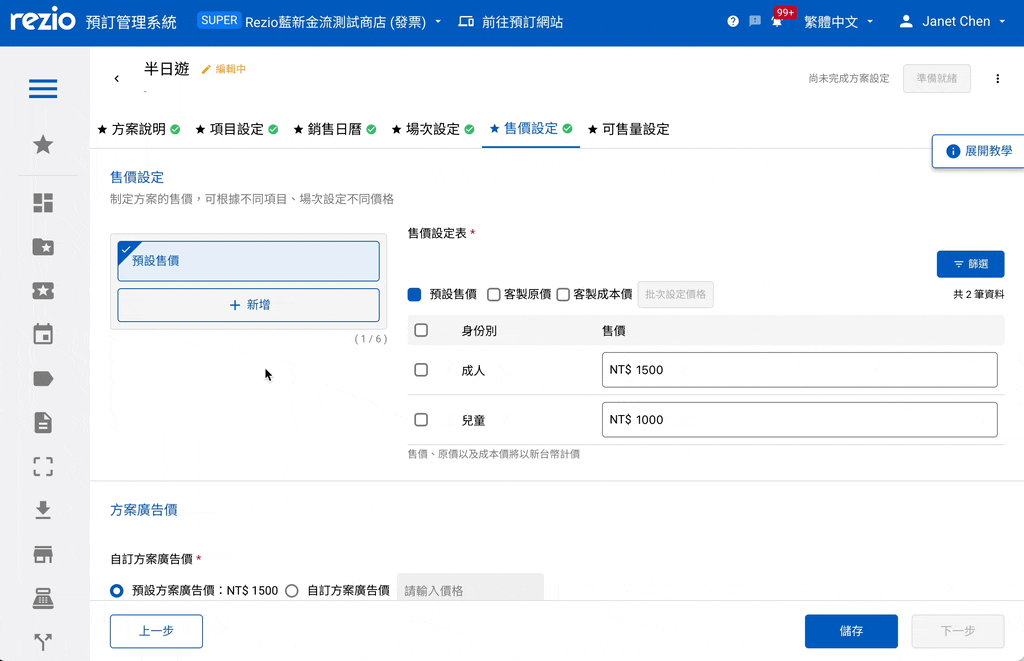Open the storefront sidebar icon
The width and height of the screenshot is (1024, 661).
pyautogui.click(x=43, y=555)
